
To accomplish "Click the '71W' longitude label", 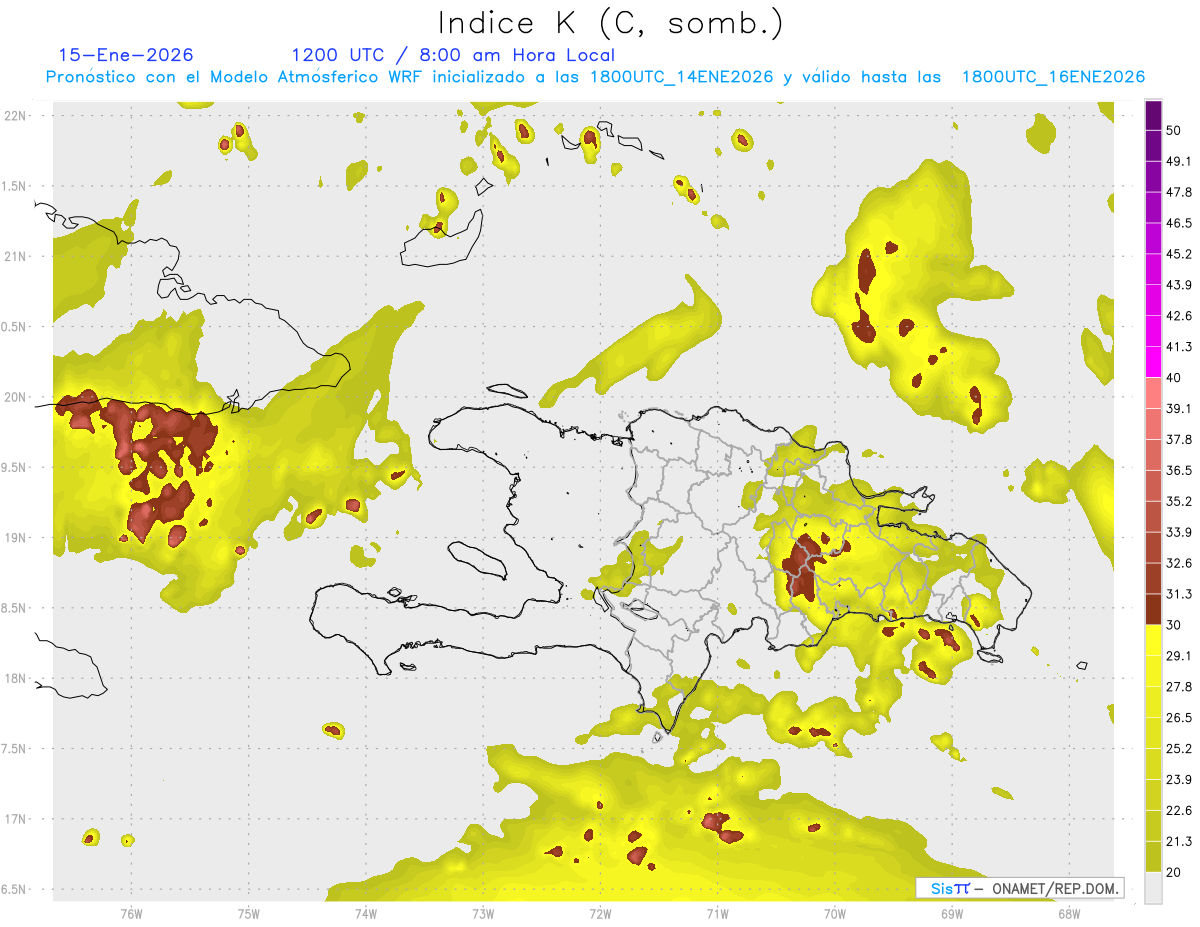I will (717, 913).
